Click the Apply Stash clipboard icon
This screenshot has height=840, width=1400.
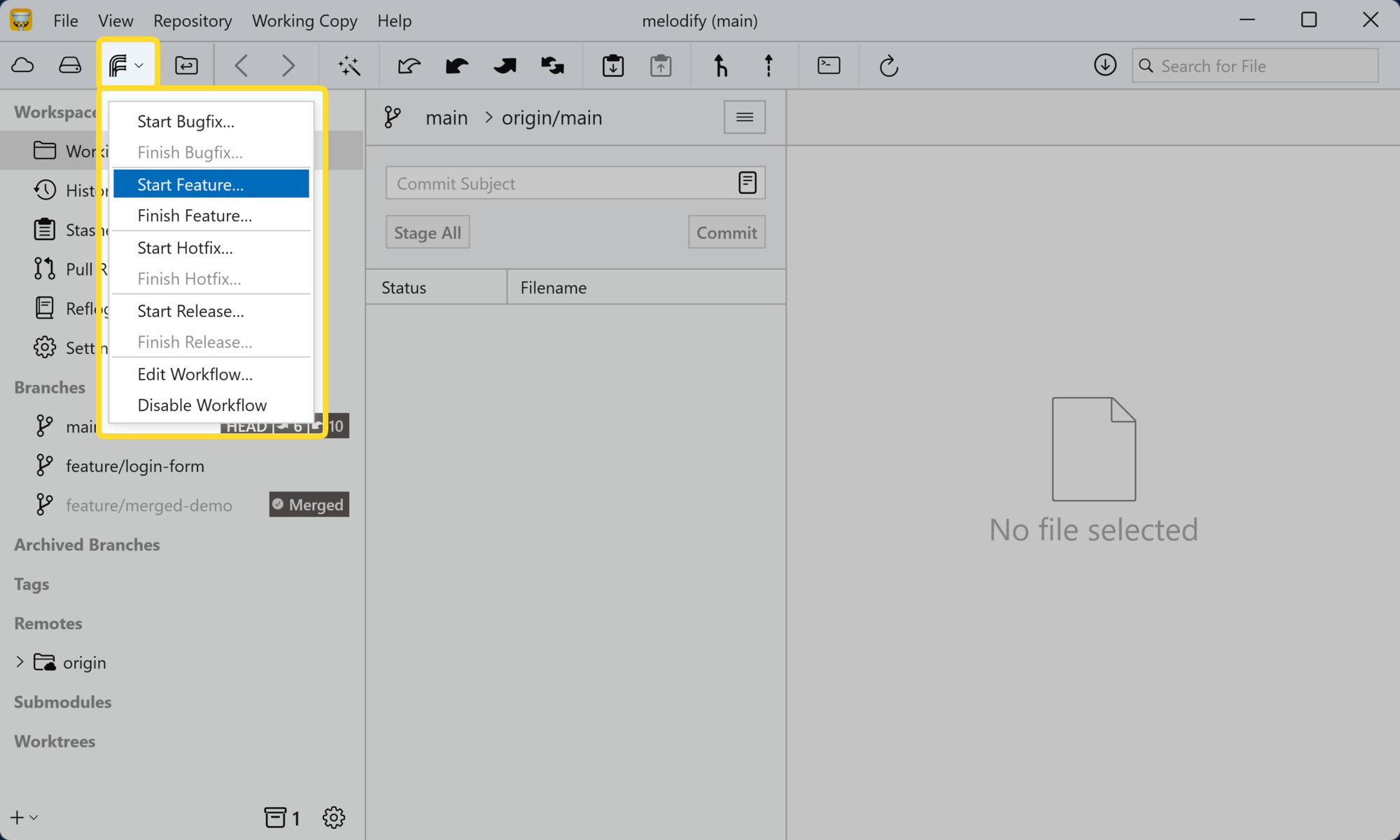[x=661, y=66]
